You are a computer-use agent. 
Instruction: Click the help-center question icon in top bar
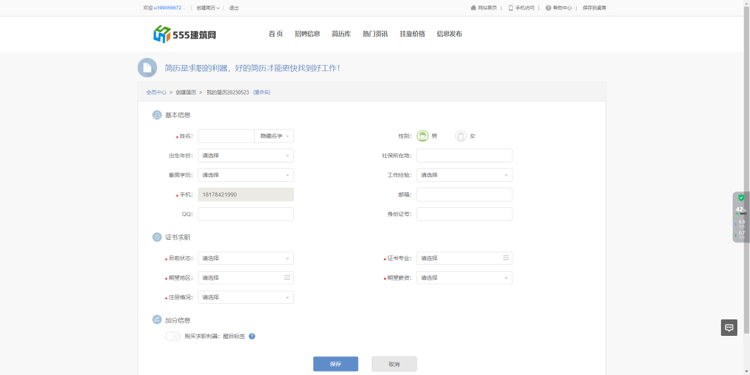pos(548,8)
